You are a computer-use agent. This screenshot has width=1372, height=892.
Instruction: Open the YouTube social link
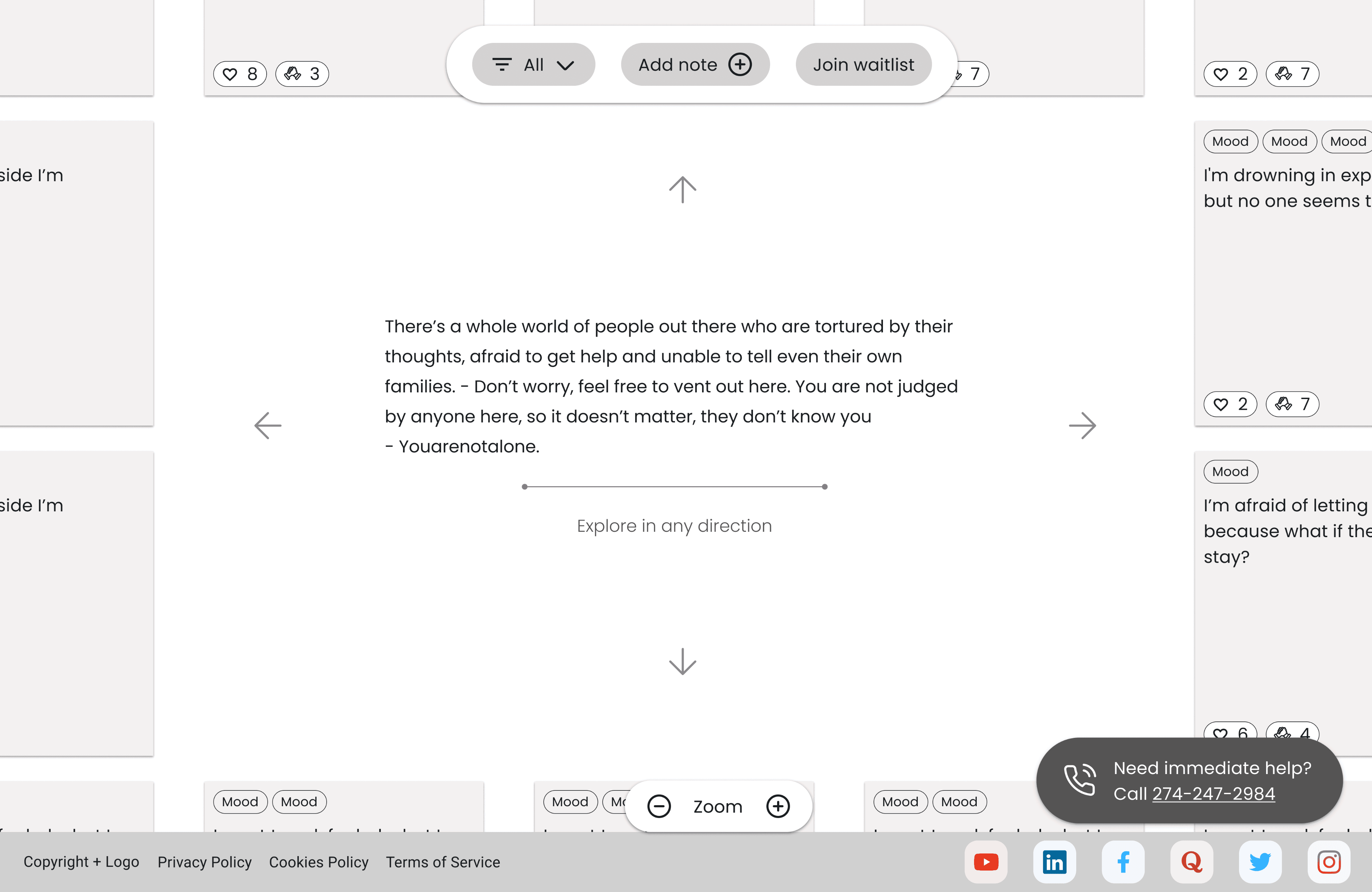click(x=986, y=862)
